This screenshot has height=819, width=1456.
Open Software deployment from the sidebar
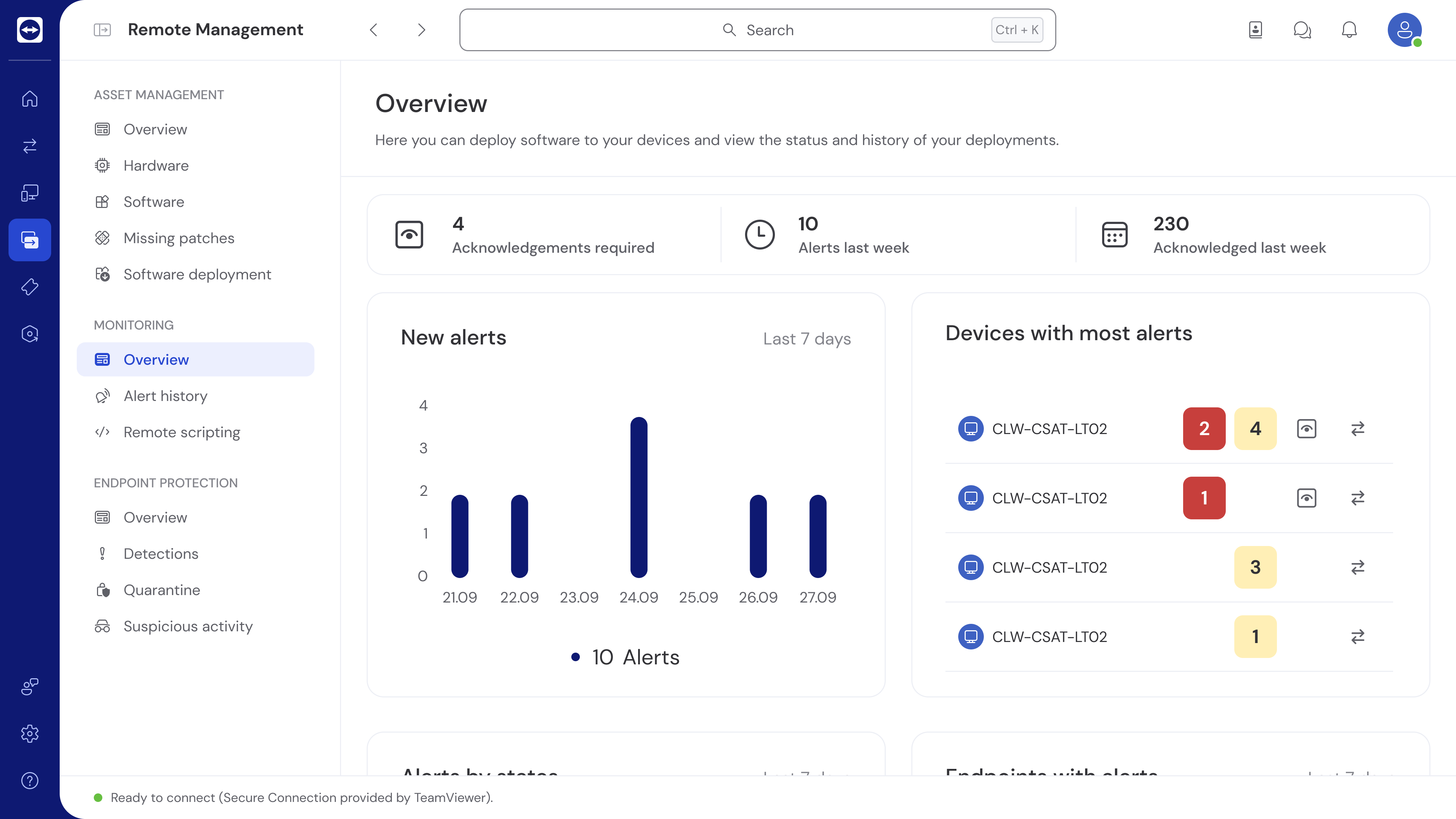point(197,274)
